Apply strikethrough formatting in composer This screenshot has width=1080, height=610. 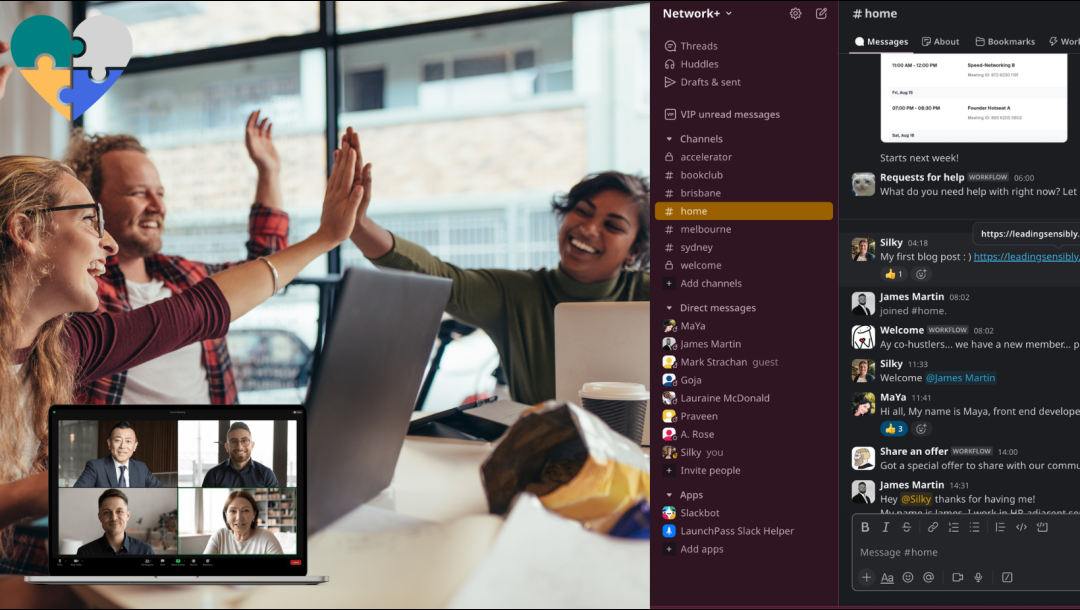906,527
